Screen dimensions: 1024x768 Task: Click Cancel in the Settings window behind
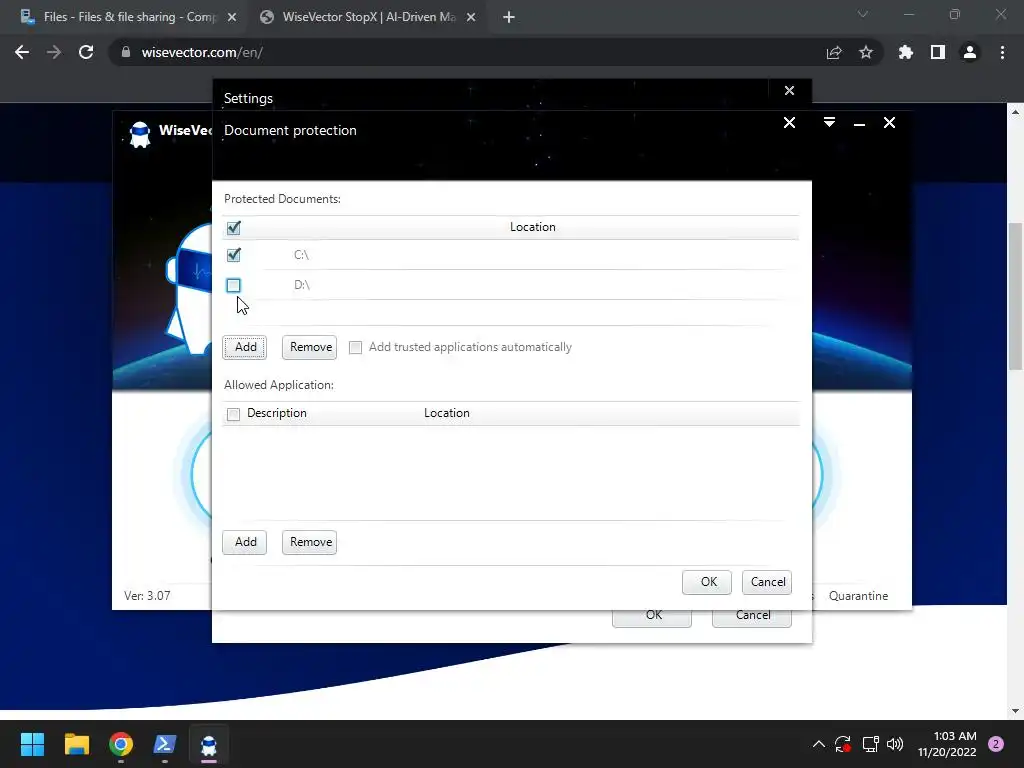[752, 617]
